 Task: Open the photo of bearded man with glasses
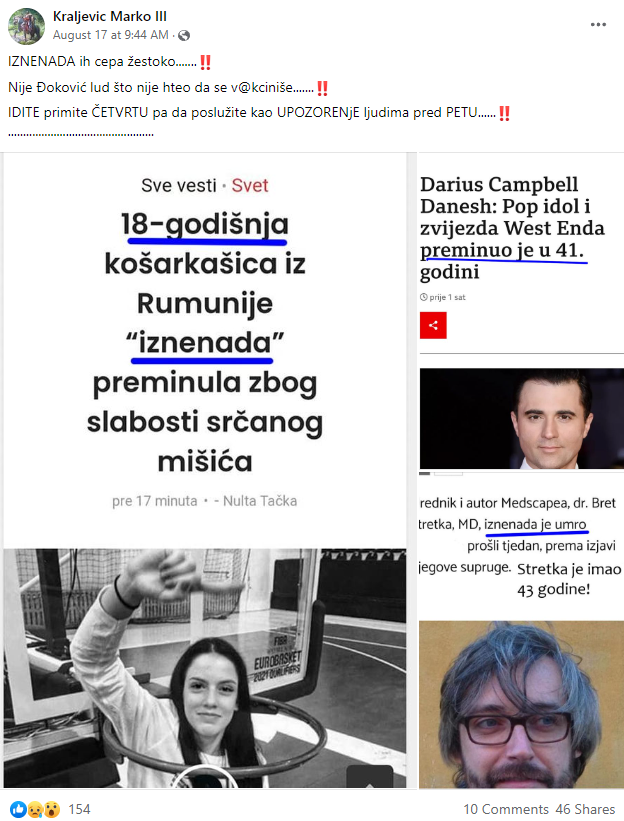[521, 704]
